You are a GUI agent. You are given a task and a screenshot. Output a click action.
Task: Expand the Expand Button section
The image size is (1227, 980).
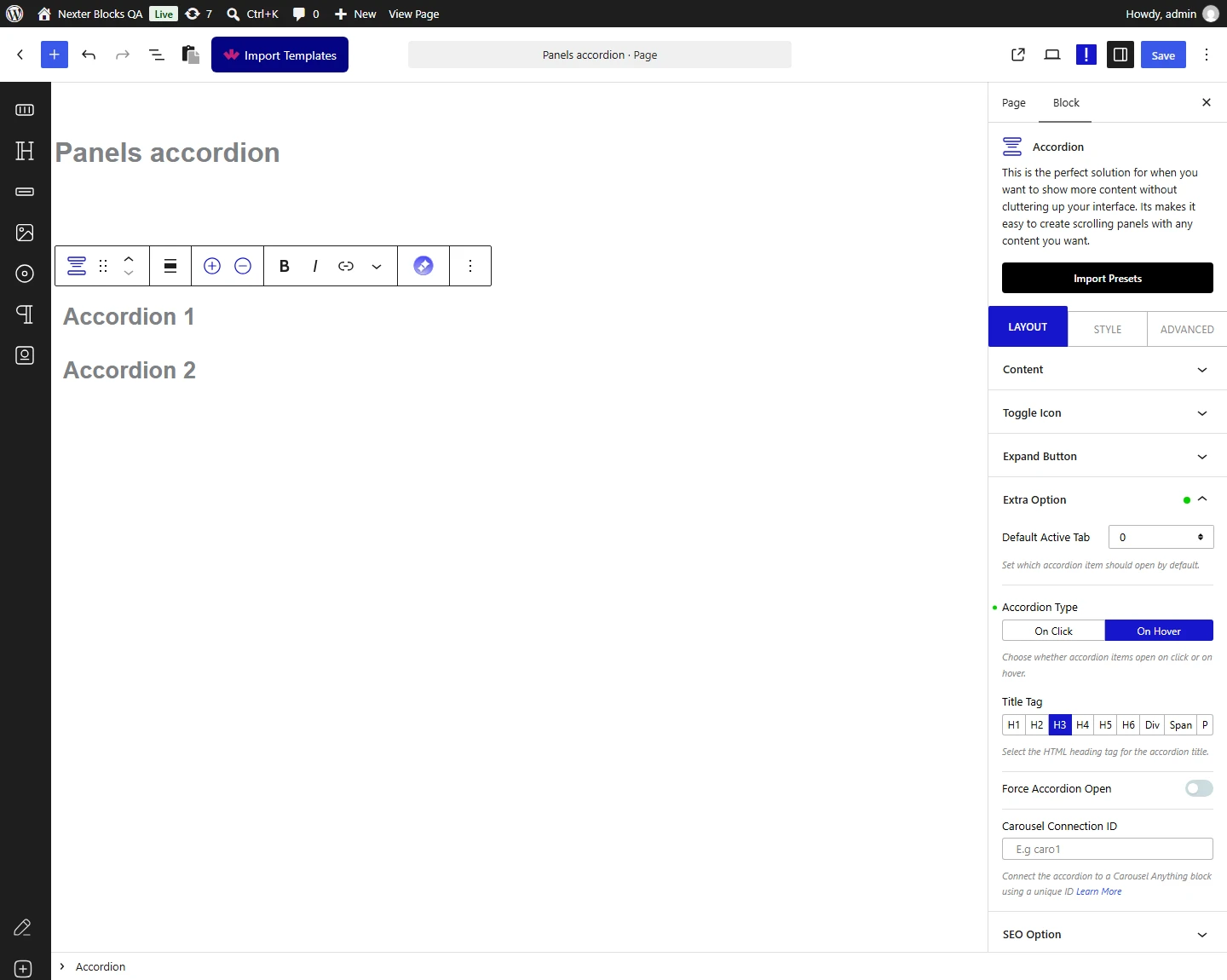1108,456
